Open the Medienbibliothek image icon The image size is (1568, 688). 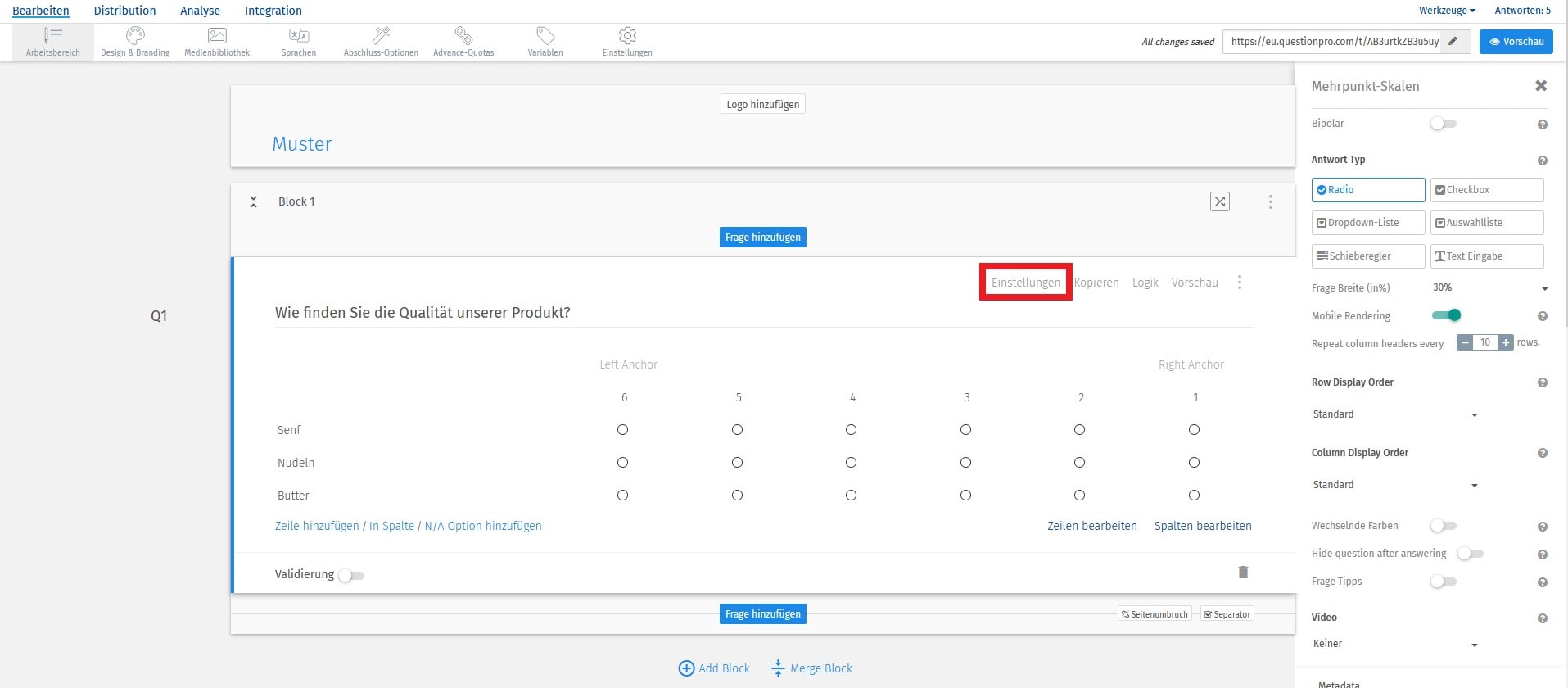coord(217,35)
